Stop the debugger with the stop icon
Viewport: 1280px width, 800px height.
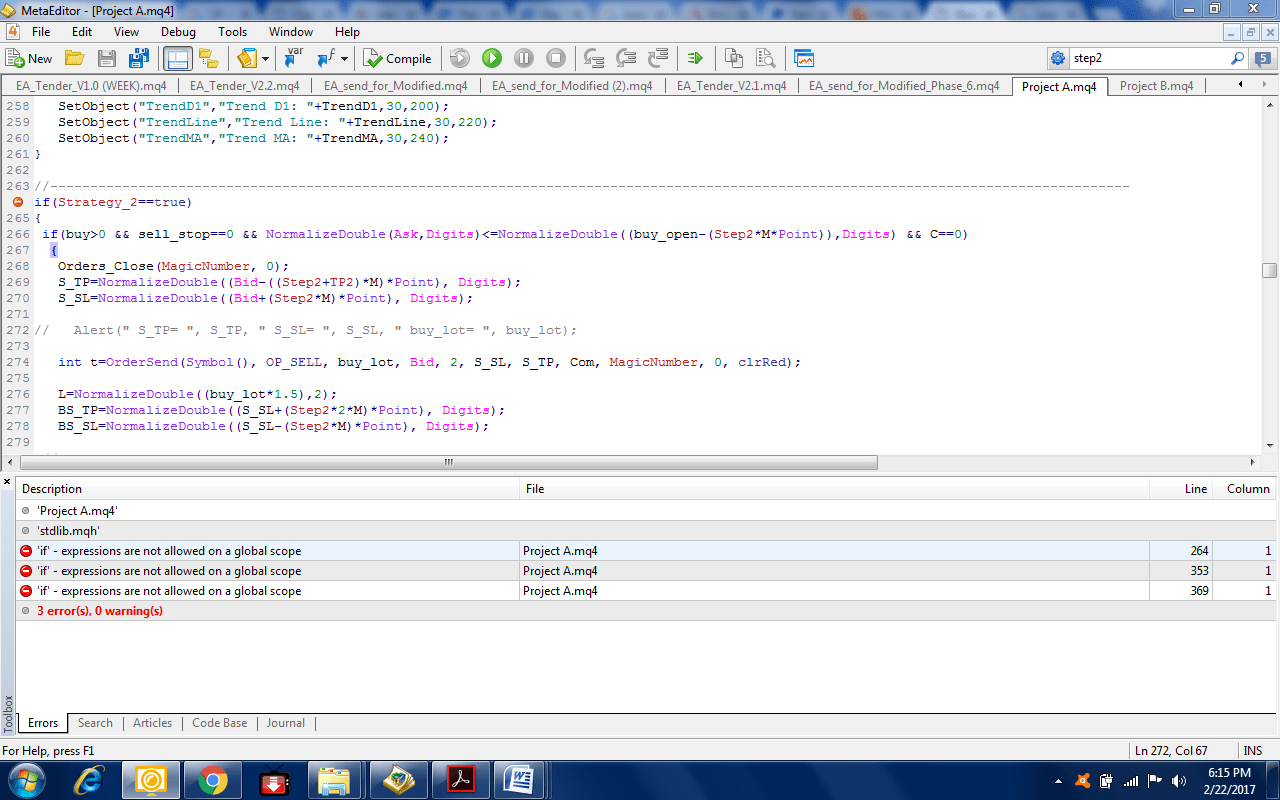[x=556, y=58]
